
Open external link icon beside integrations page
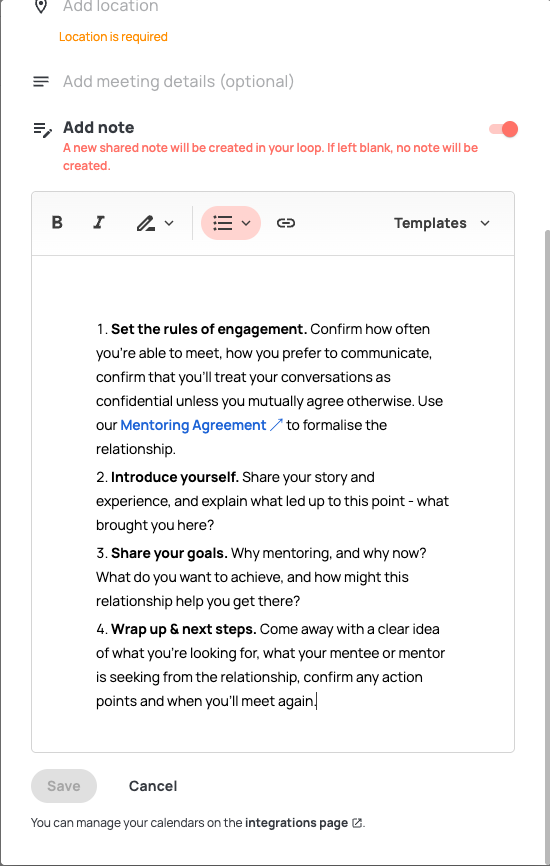[357, 823]
